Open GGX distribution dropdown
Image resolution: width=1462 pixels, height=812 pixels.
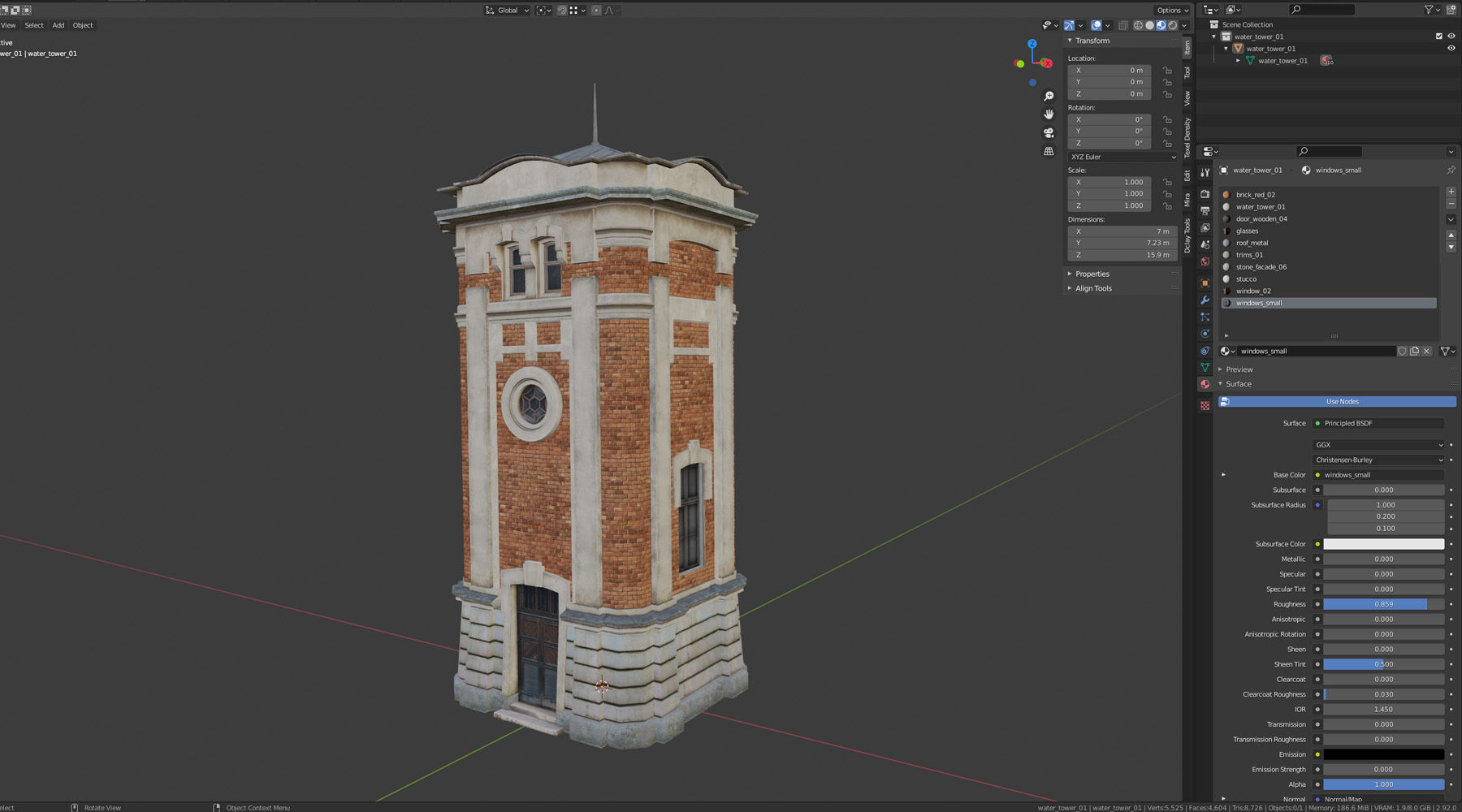[1378, 445]
